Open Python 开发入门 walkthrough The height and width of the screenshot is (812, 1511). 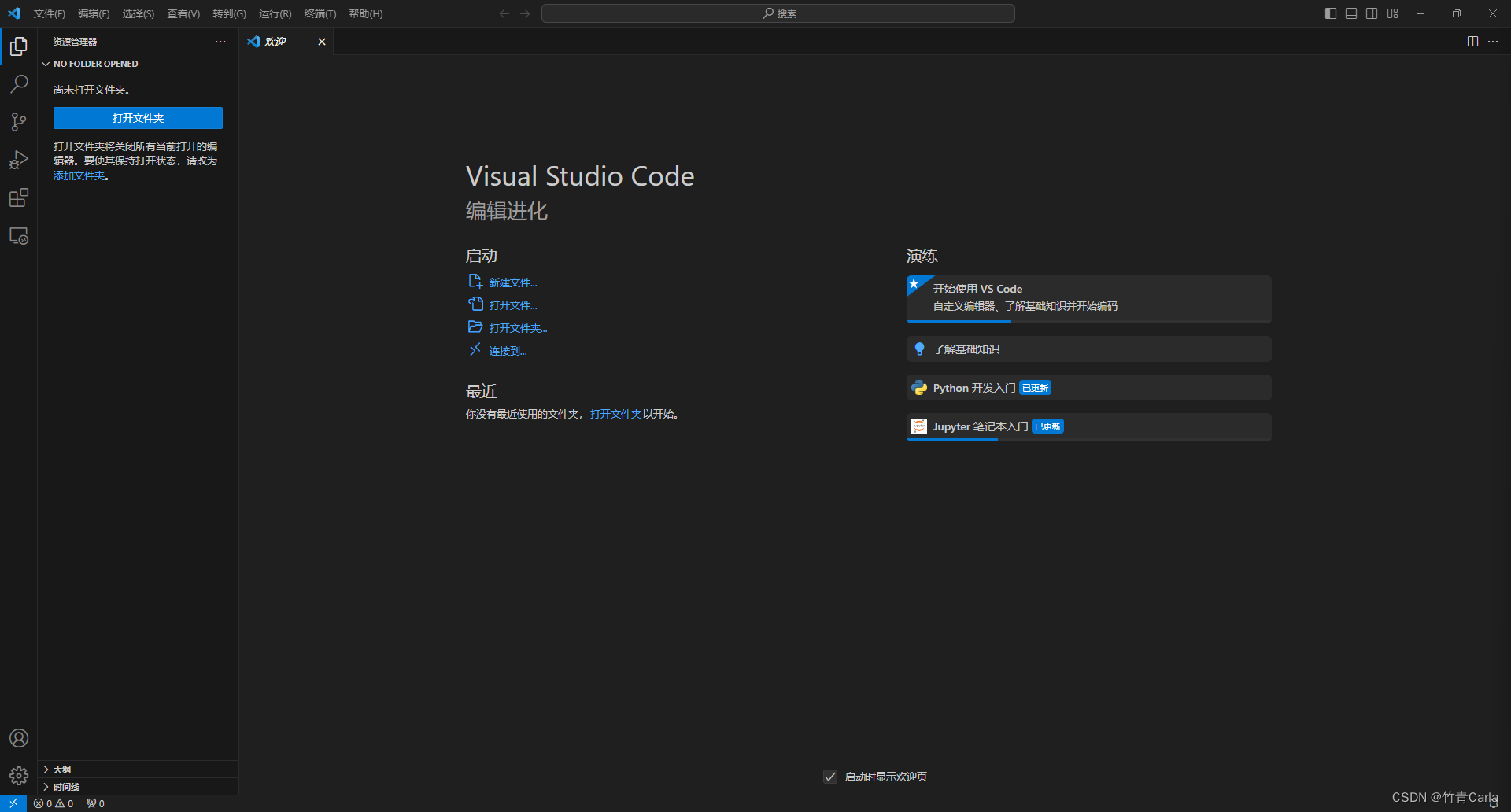tap(1088, 388)
